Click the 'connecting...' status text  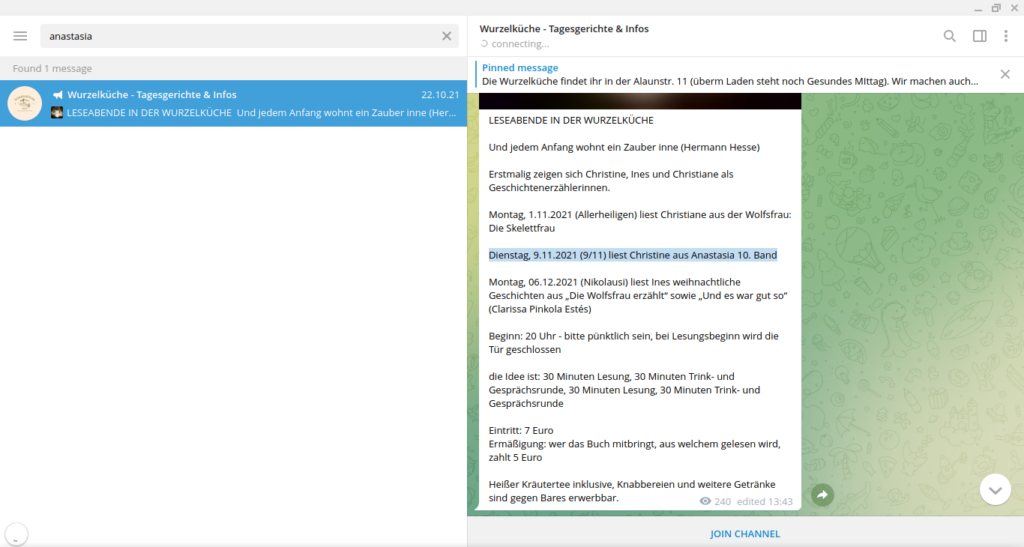pos(520,44)
